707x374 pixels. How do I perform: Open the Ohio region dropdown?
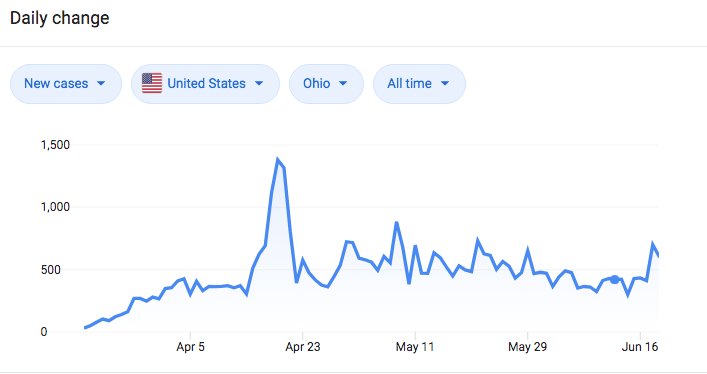(326, 84)
